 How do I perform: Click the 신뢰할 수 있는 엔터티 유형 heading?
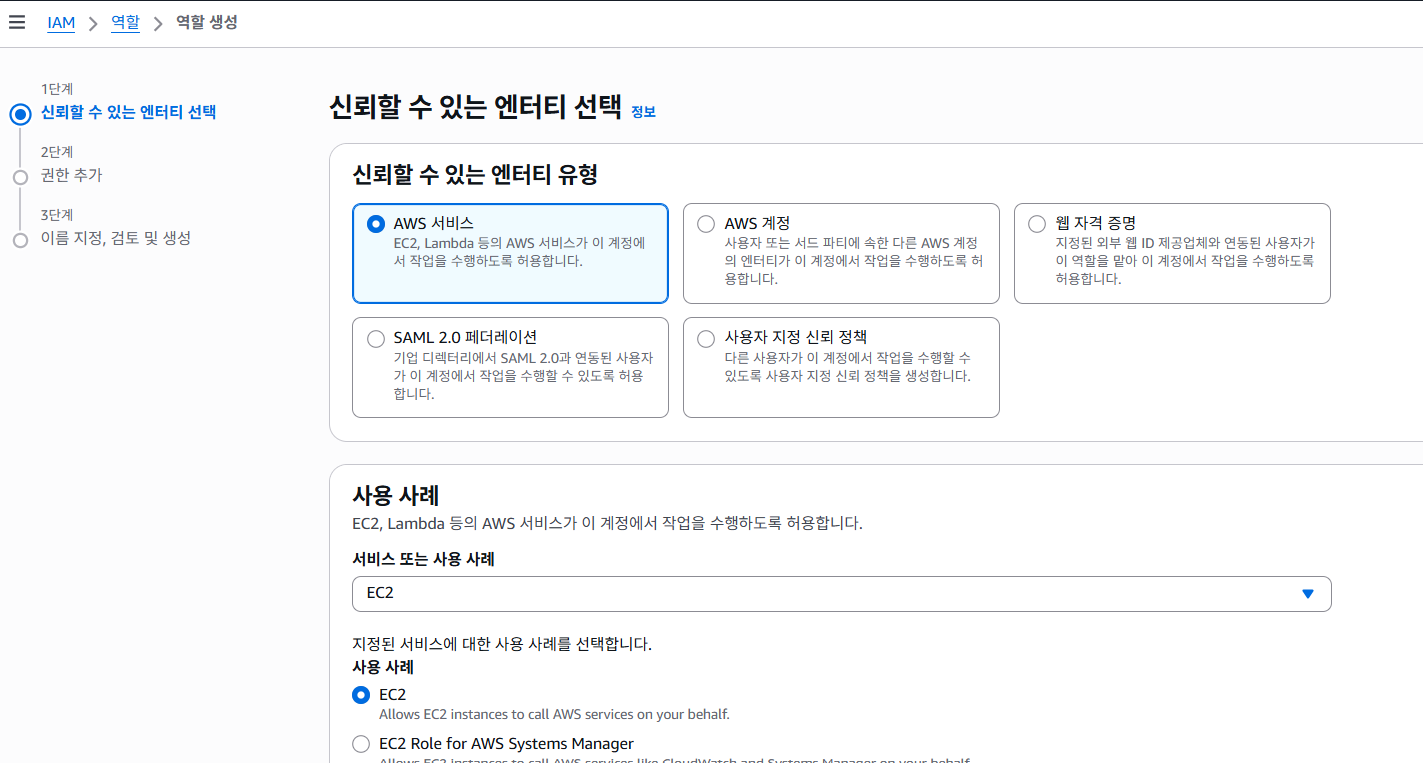tap(475, 175)
